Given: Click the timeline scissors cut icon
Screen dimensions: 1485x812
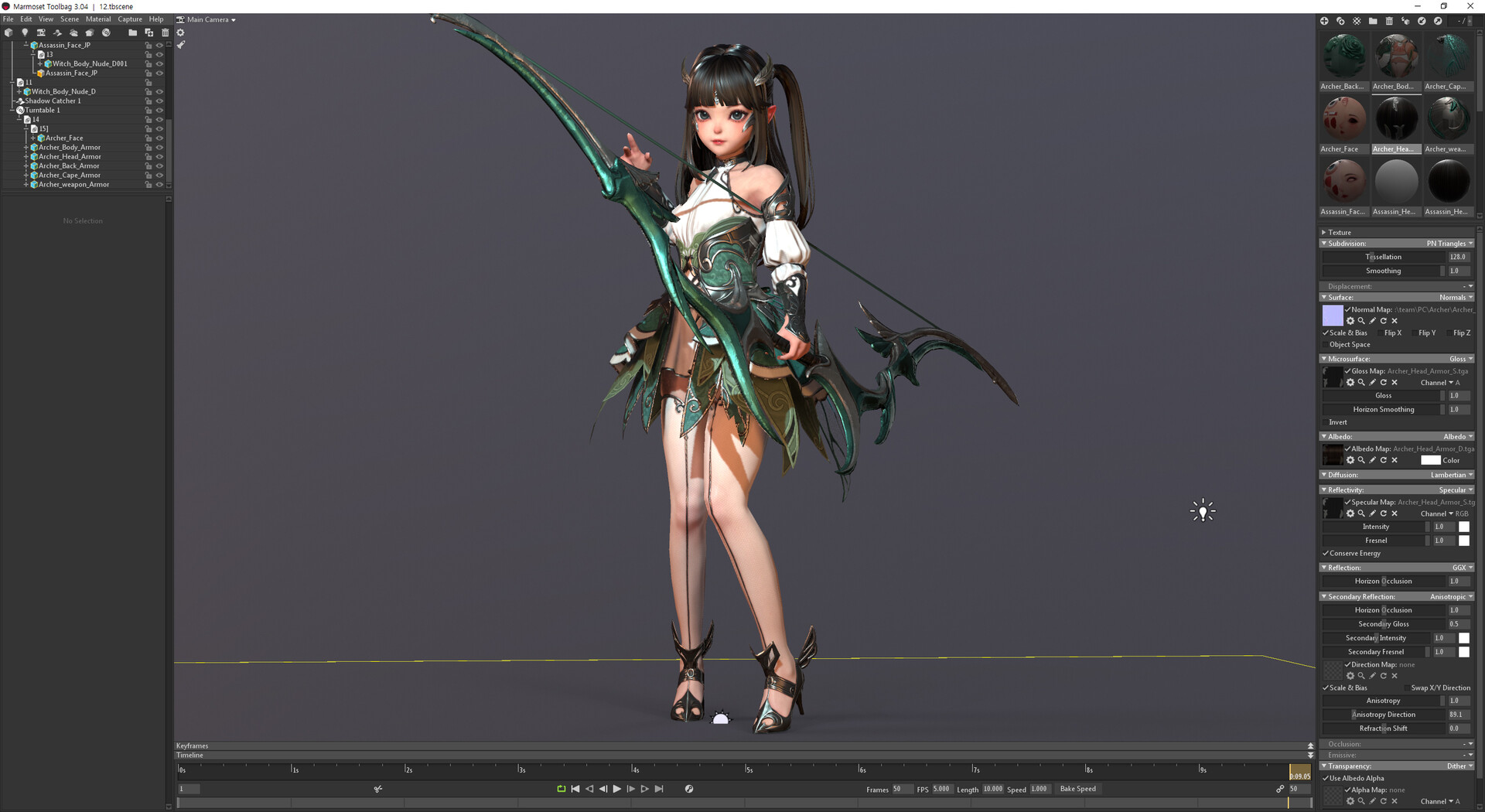Looking at the screenshot, I should (x=378, y=789).
